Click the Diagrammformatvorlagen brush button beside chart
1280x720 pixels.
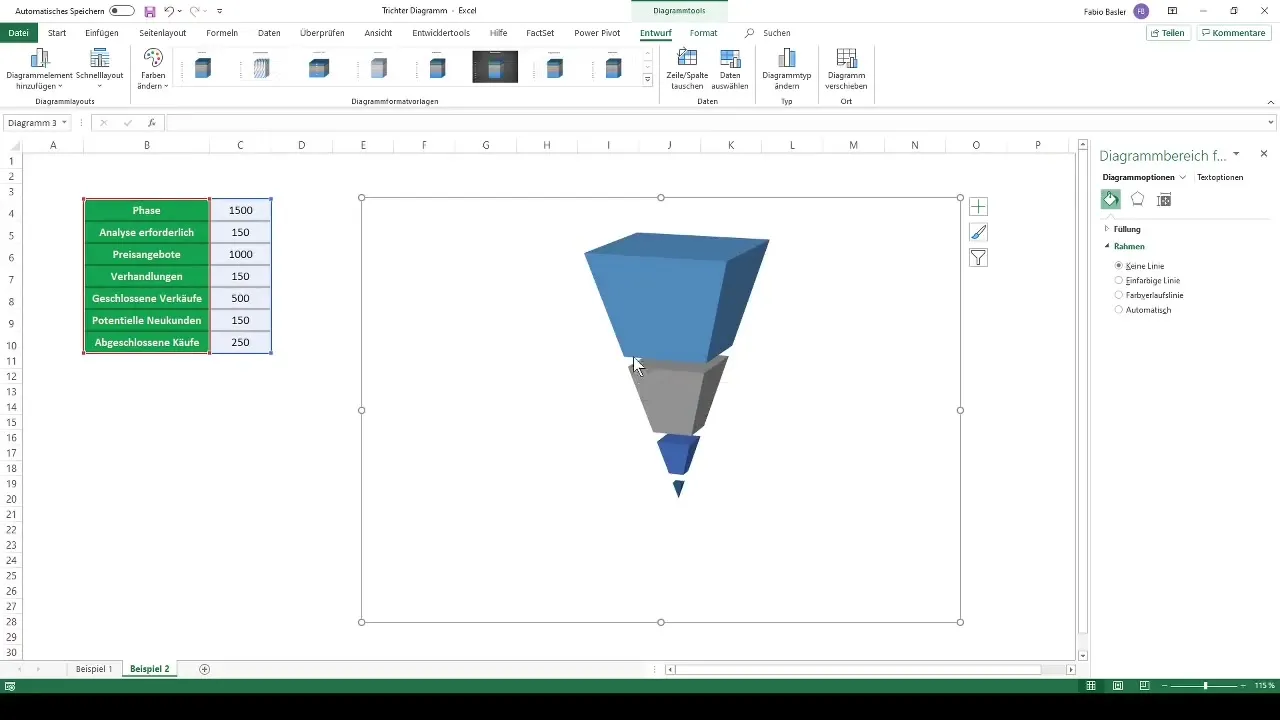tap(978, 232)
